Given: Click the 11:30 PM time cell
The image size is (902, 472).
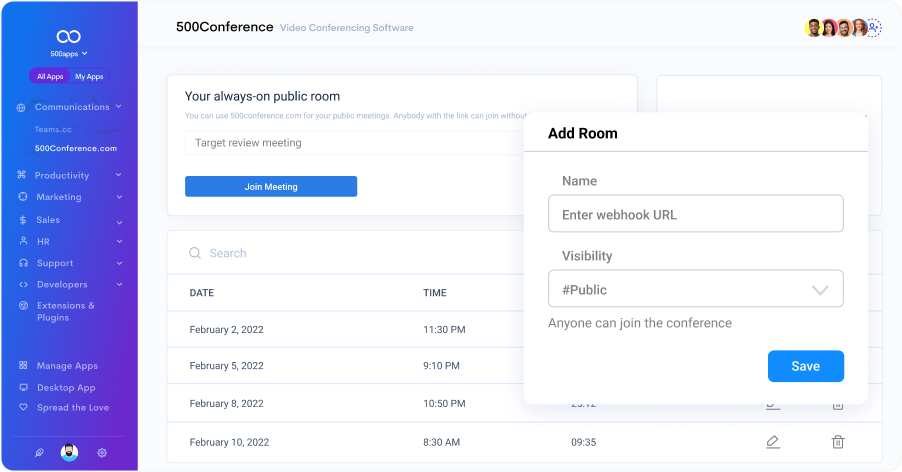Looking at the screenshot, I should [x=445, y=329].
